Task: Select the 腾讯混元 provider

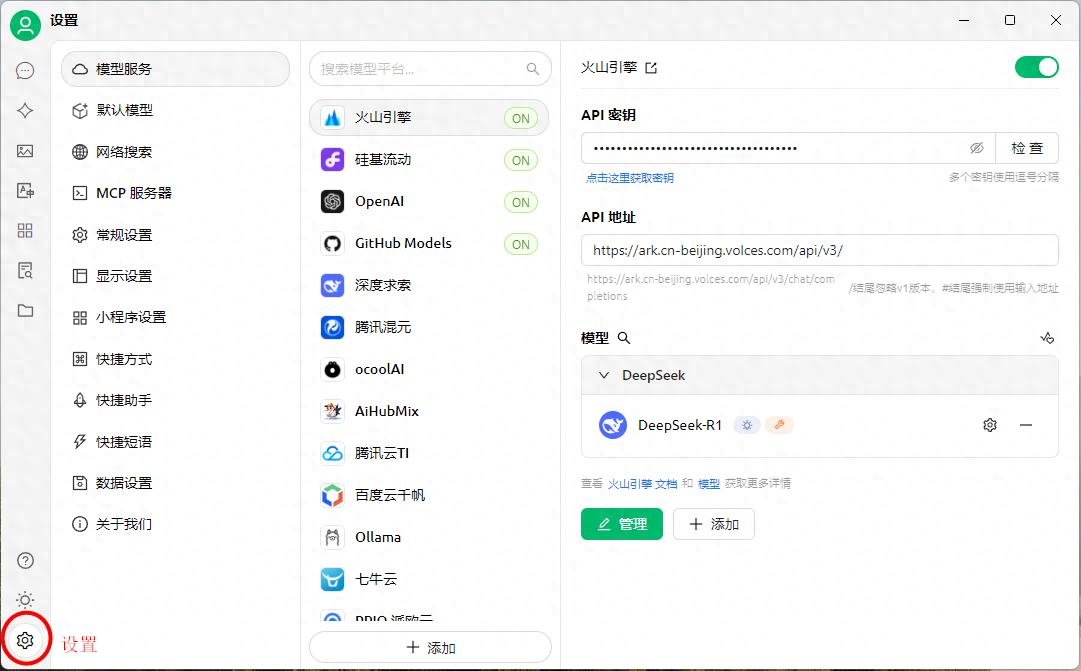Action: point(429,327)
